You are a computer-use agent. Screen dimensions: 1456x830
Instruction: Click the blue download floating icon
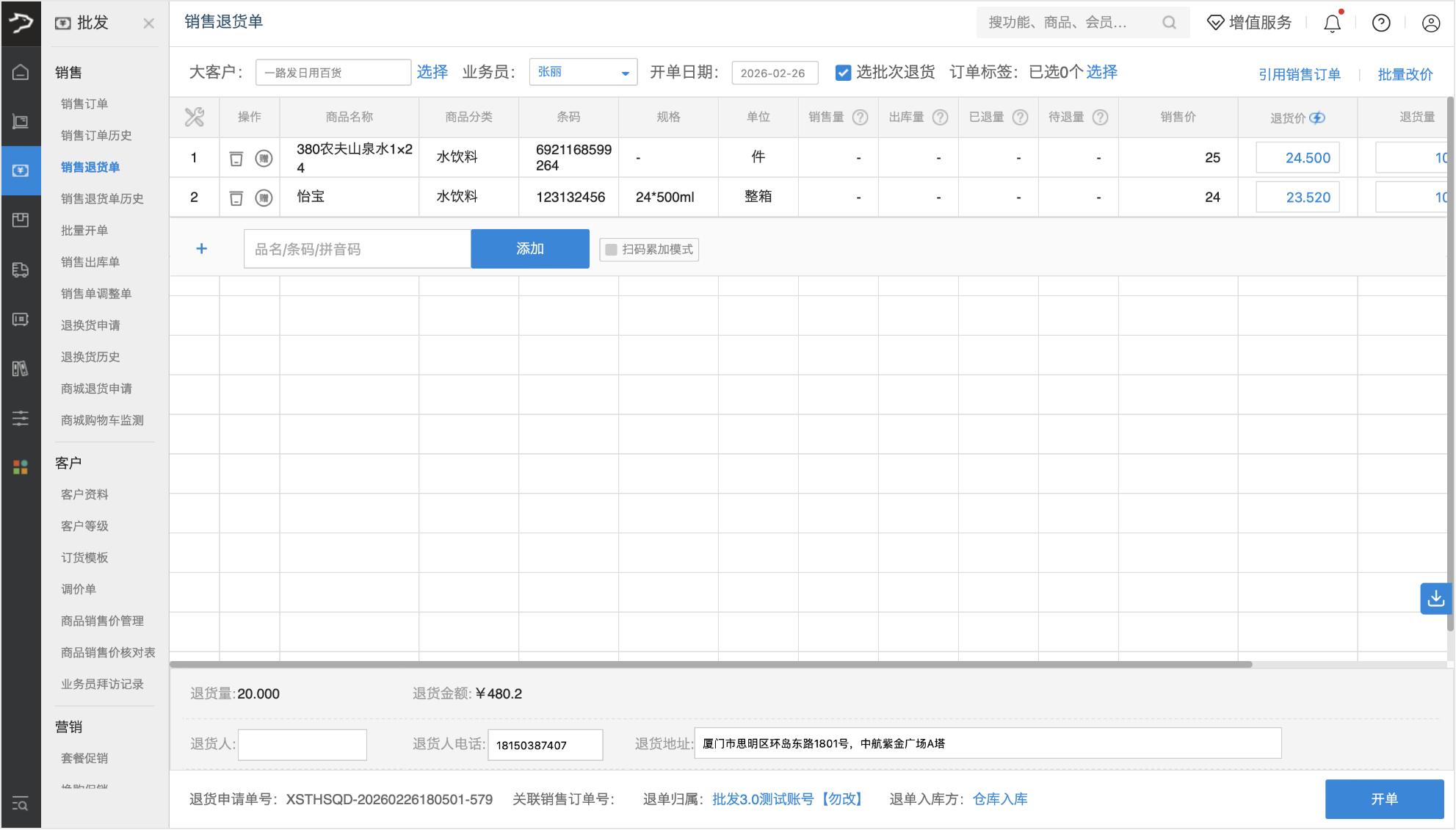pos(1435,599)
